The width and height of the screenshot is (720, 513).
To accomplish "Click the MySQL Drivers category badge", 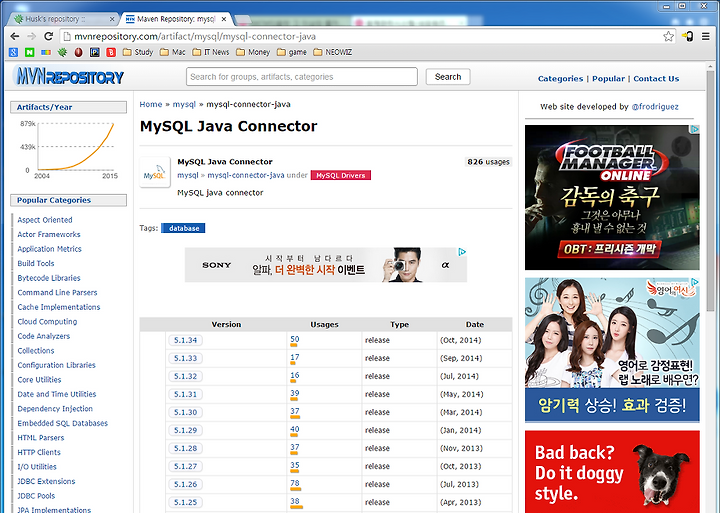I will coord(341,175).
